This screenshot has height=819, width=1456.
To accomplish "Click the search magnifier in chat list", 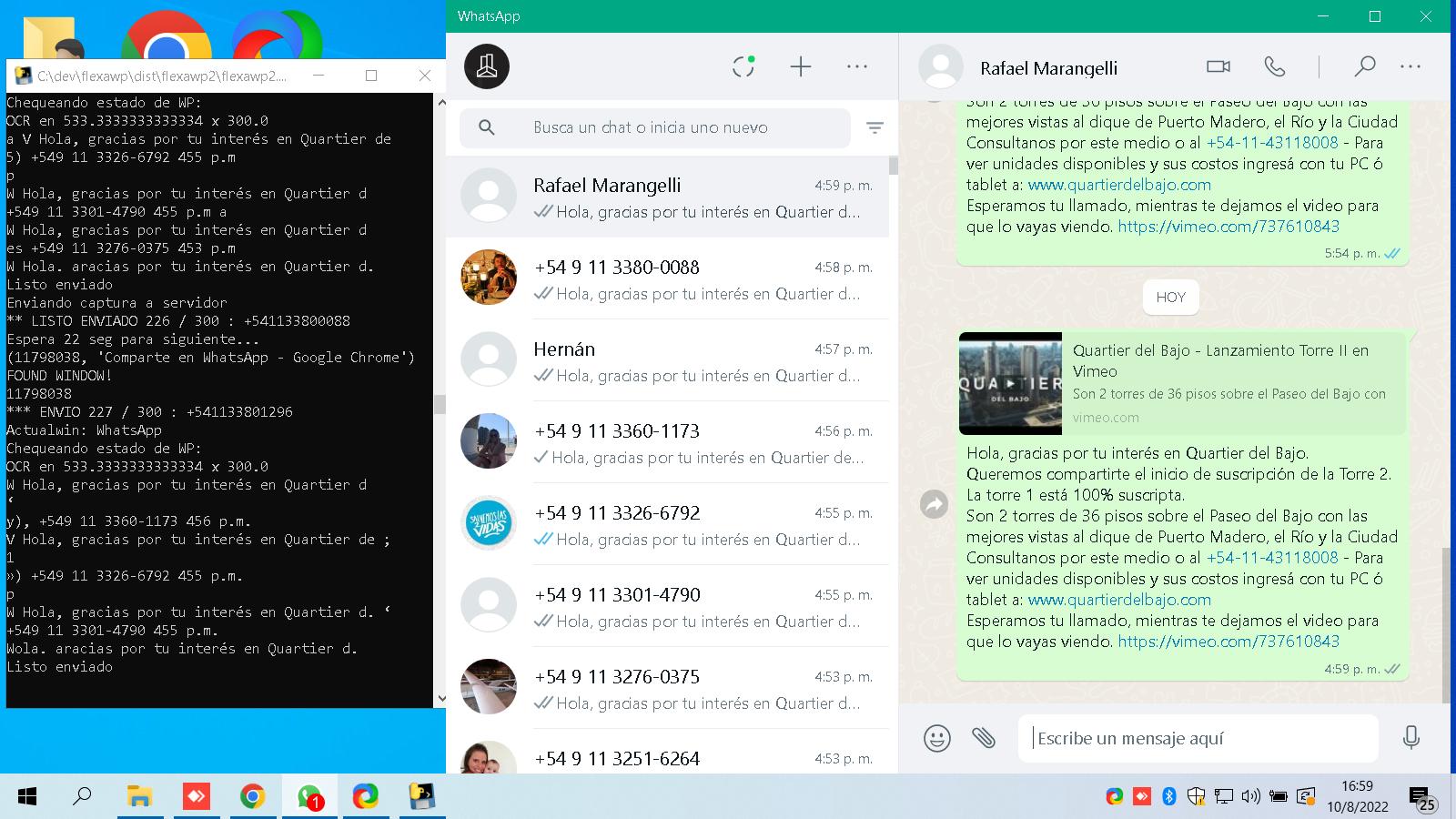I will tap(487, 128).
